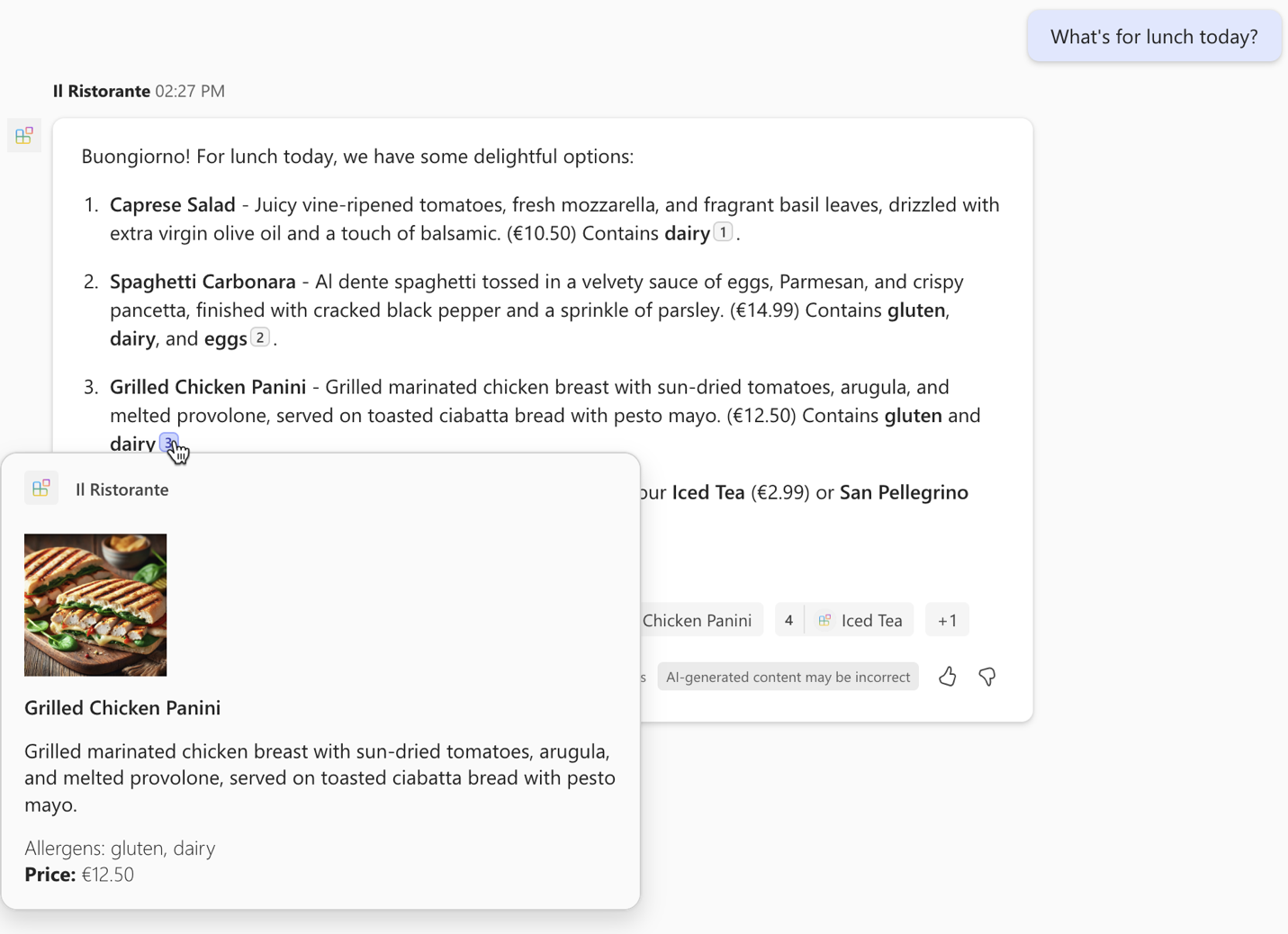Open citation 2 after eggs in Spaghetti Carbonara
This screenshot has width=1288, height=934.
click(x=259, y=337)
